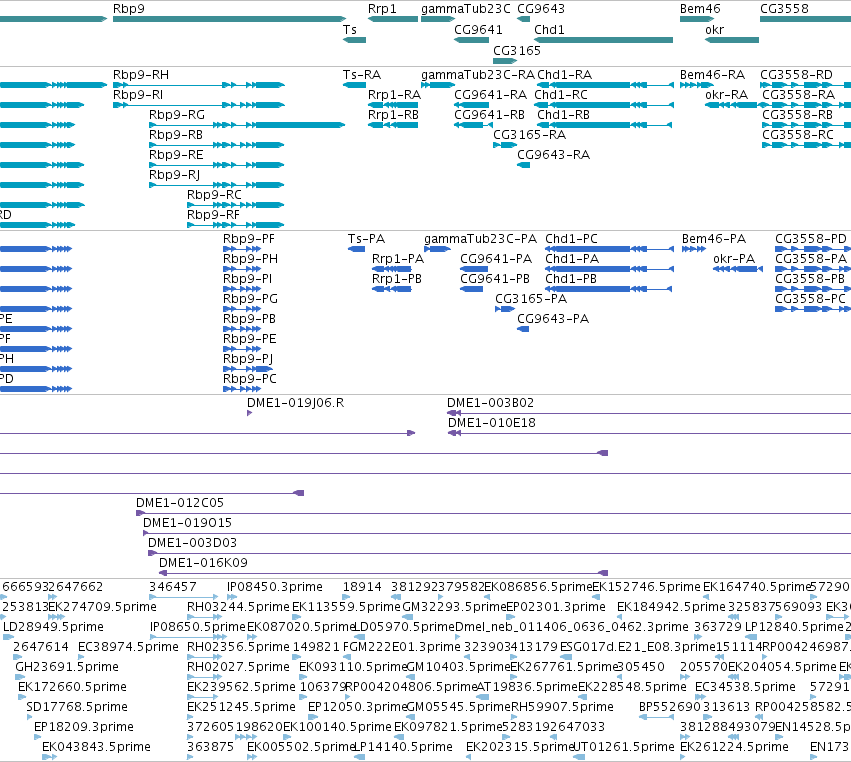Click the Rbp9-RC transcript label
Viewport: 851px width, 762px height.
tap(214, 195)
